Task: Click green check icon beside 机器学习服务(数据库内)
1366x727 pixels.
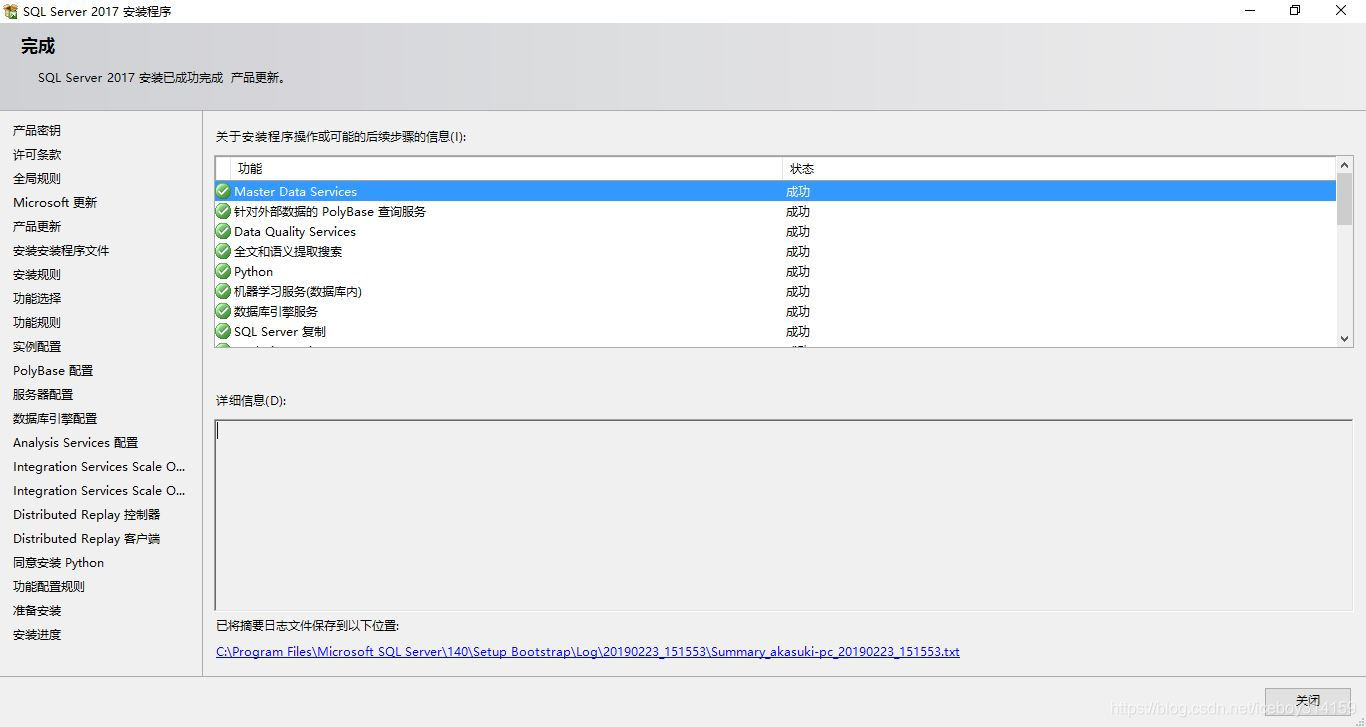Action: [x=223, y=291]
